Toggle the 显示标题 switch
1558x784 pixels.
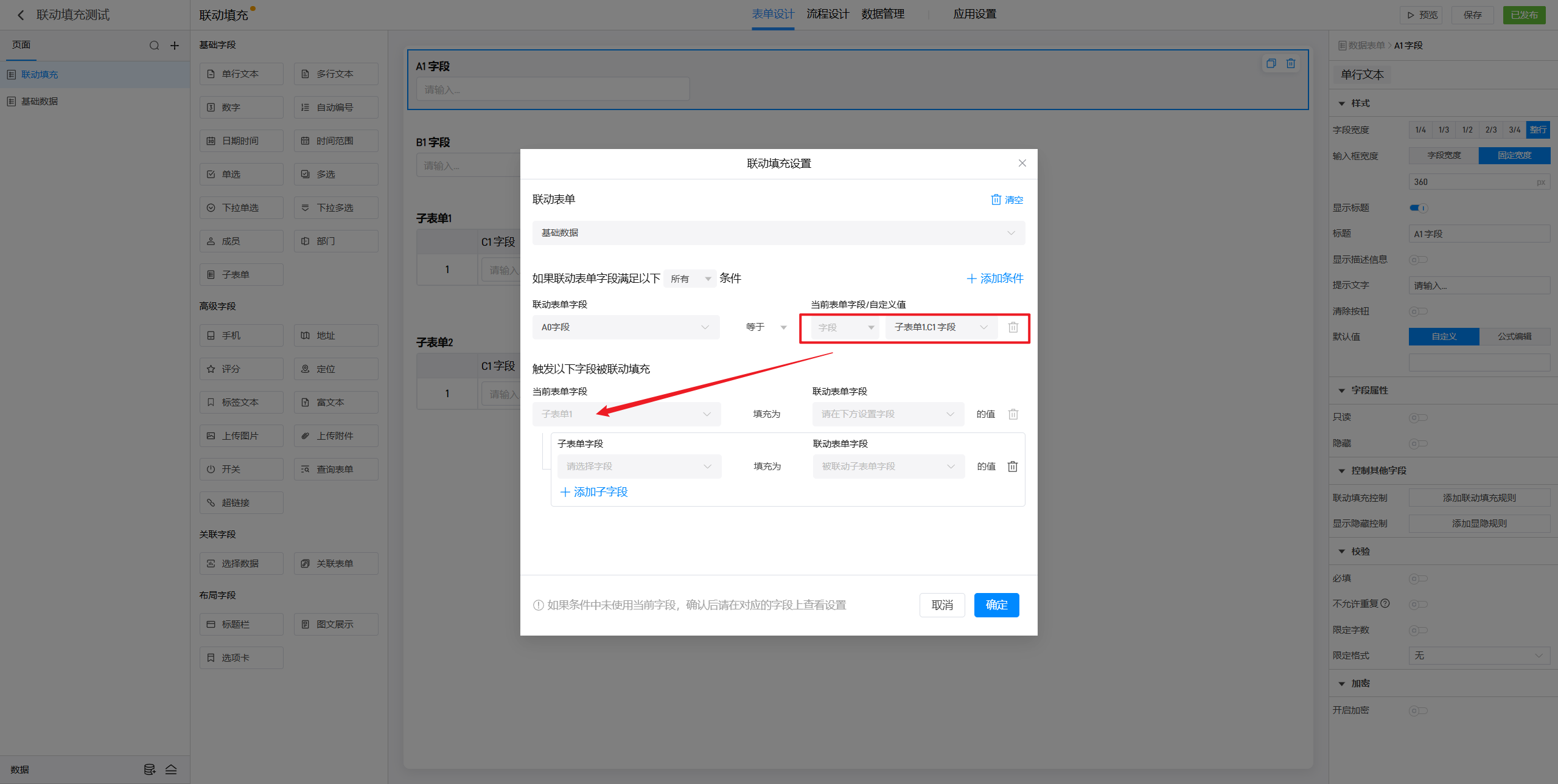coord(1418,208)
